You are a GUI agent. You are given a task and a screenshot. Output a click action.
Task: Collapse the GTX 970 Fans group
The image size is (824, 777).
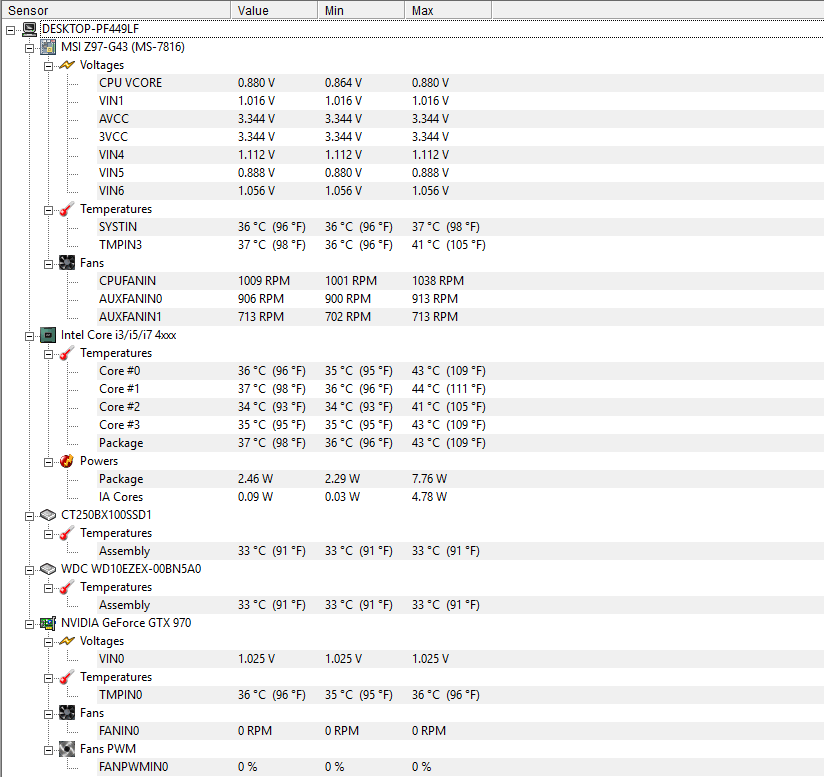[x=48, y=714]
